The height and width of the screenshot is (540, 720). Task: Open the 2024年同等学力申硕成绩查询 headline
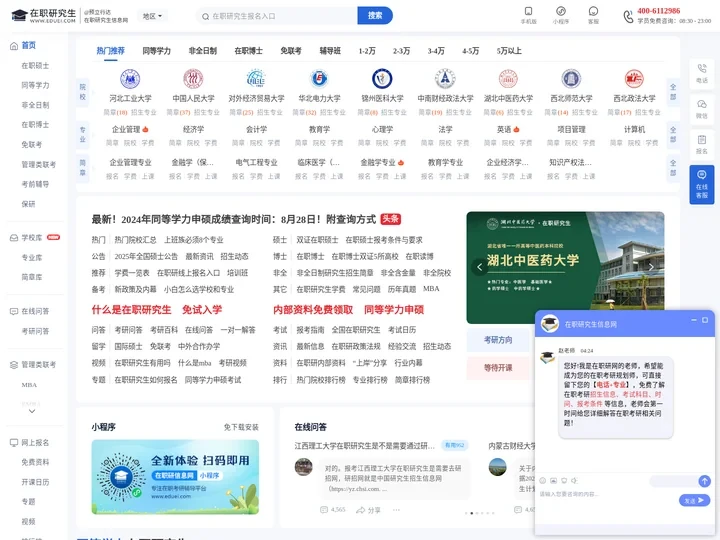(234, 219)
